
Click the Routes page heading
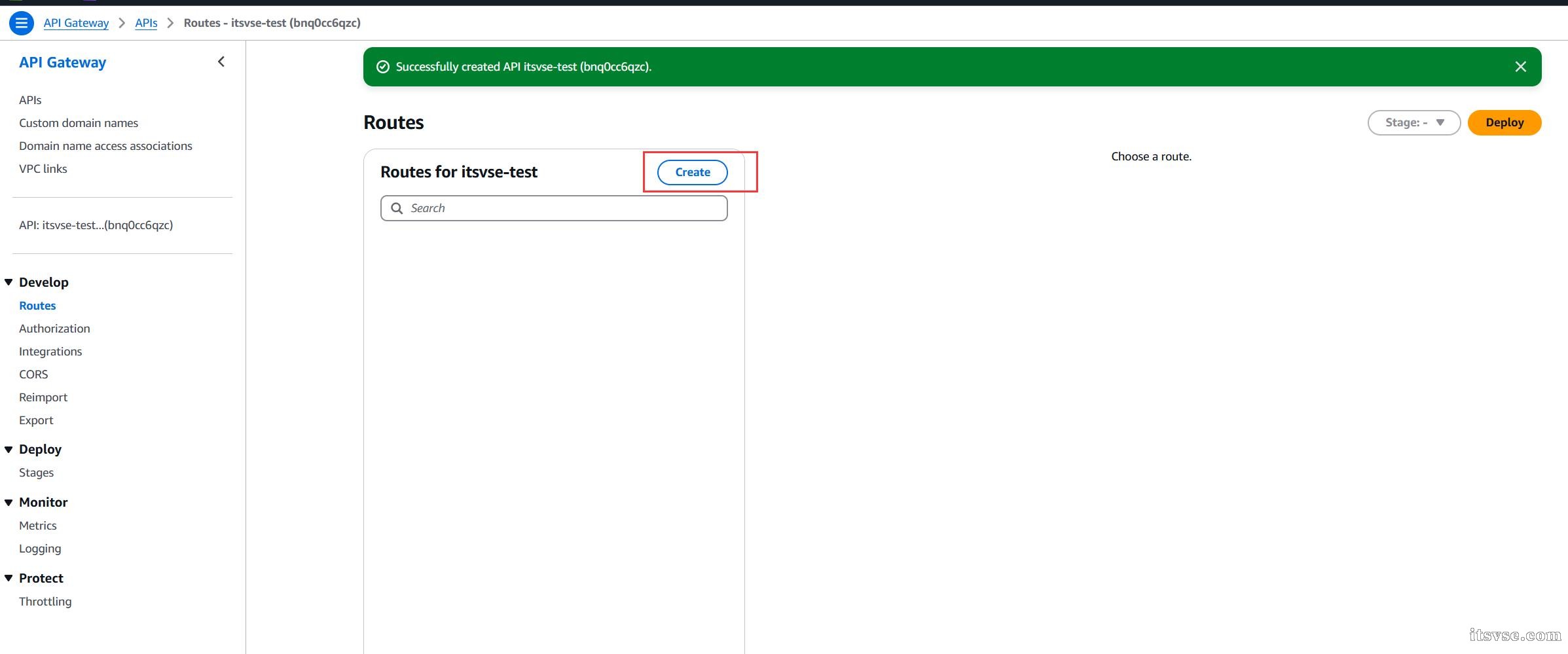pos(393,122)
